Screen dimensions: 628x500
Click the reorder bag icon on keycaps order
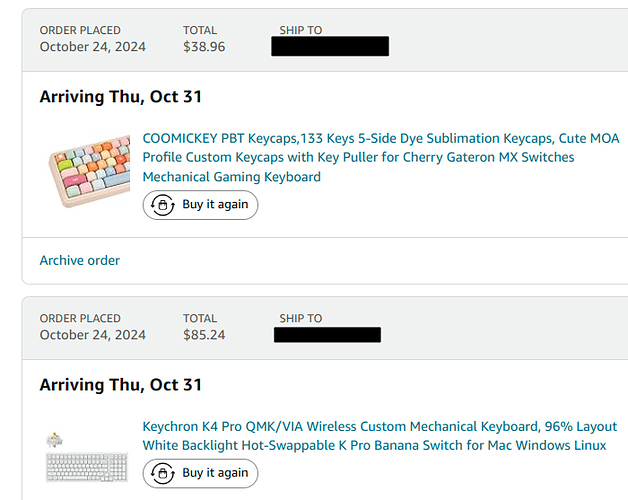(163, 205)
